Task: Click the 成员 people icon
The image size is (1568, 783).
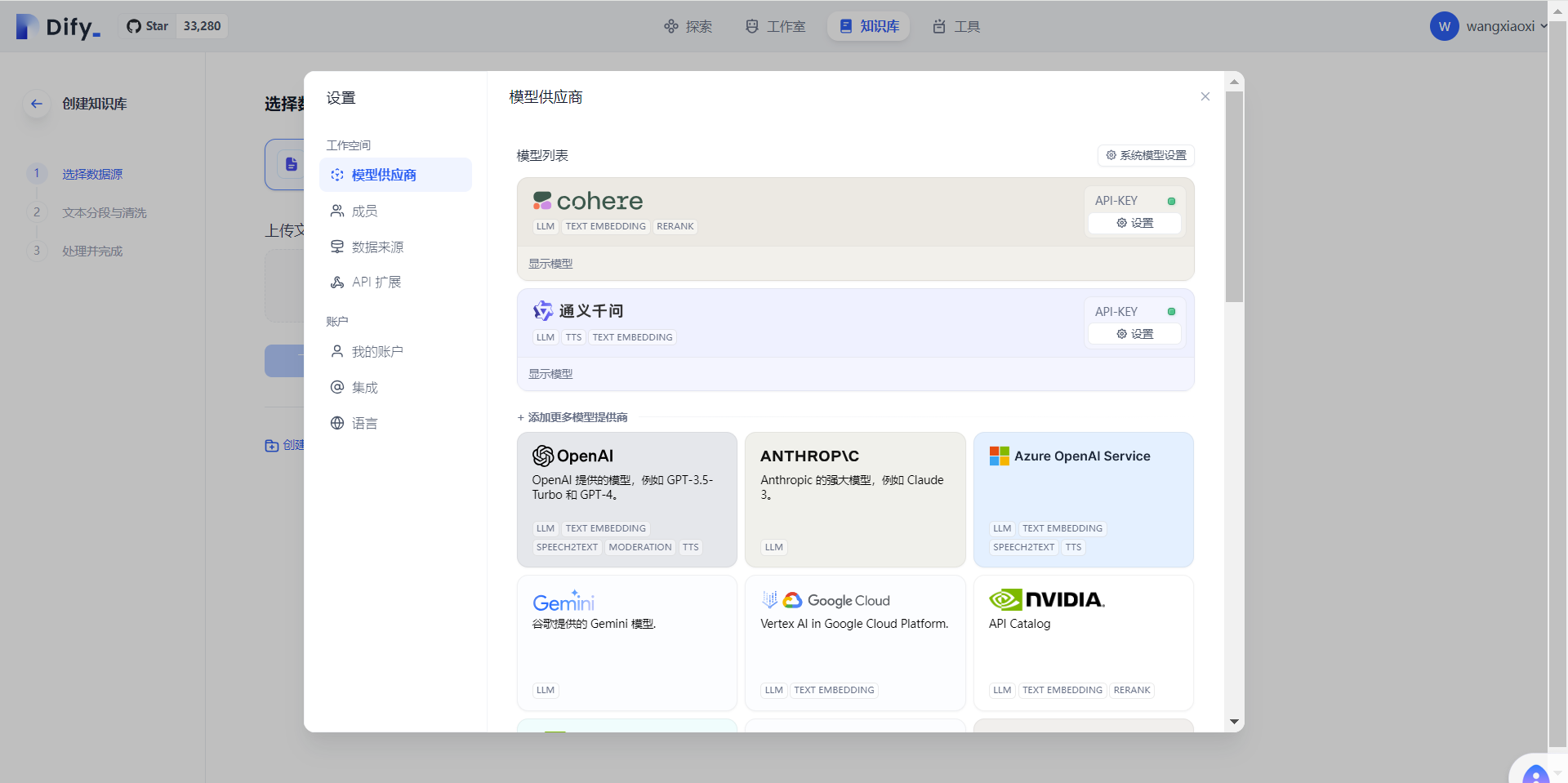Action: [336, 211]
